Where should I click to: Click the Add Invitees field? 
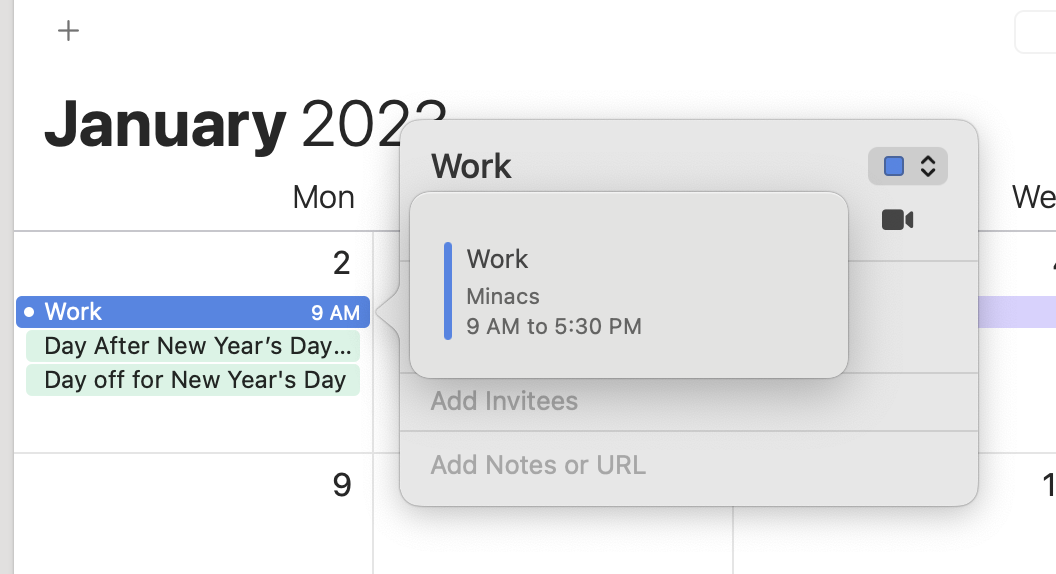tap(504, 401)
